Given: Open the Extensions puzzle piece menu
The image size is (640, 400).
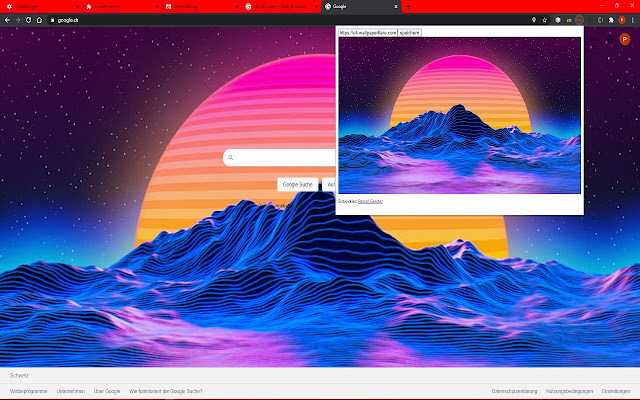Looking at the screenshot, I should (611, 20).
